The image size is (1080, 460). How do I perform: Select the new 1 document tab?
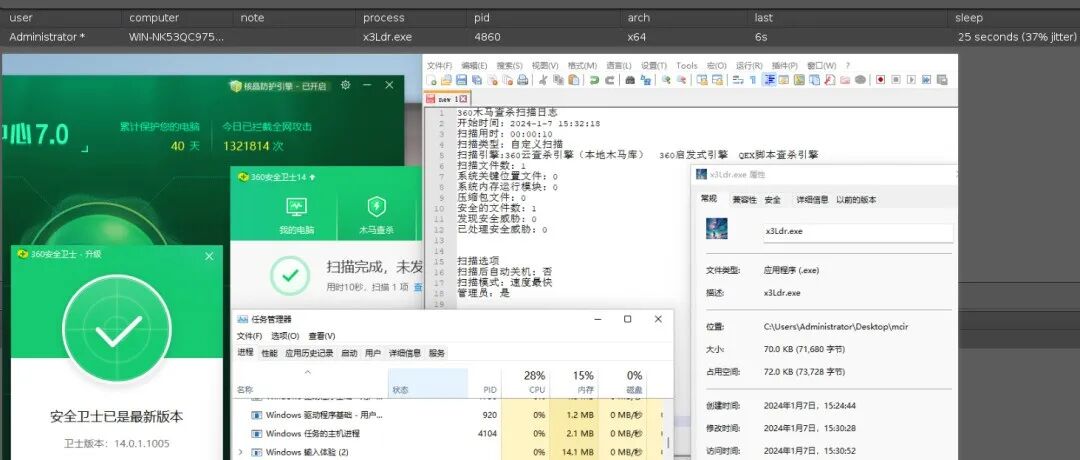point(447,99)
